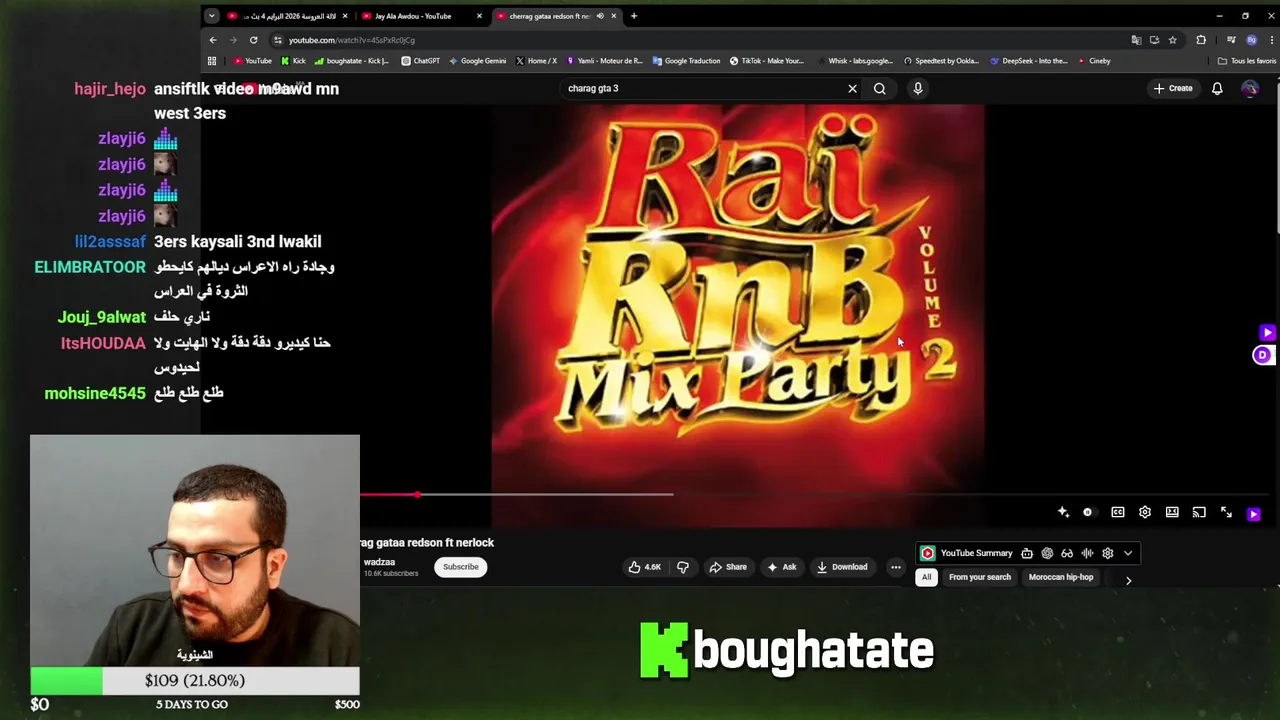Image resolution: width=1280 pixels, height=720 pixels.
Task: View site information icon beside the URL
Action: point(277,40)
